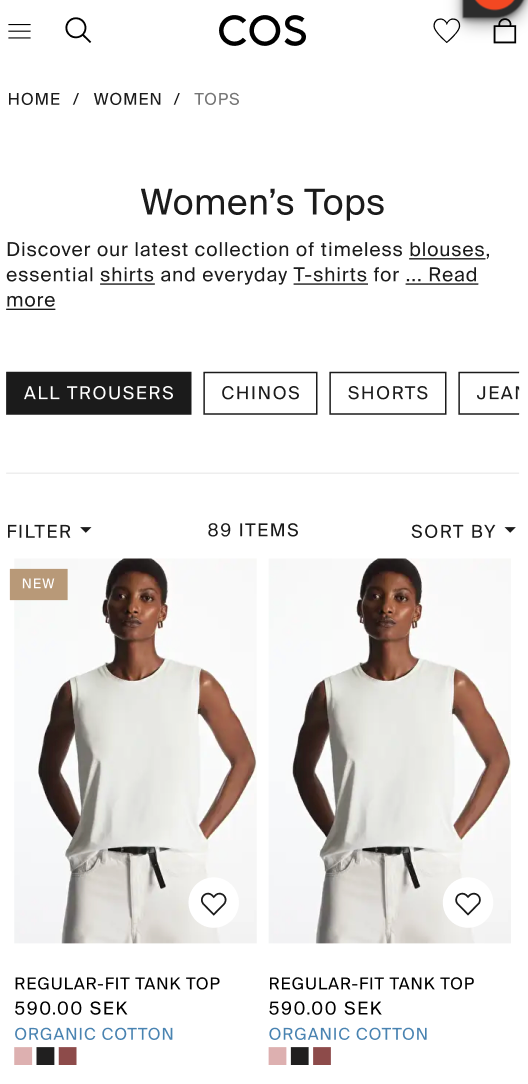Expand the FILTER dropdown
This screenshot has width=528, height=1084.
(x=48, y=531)
